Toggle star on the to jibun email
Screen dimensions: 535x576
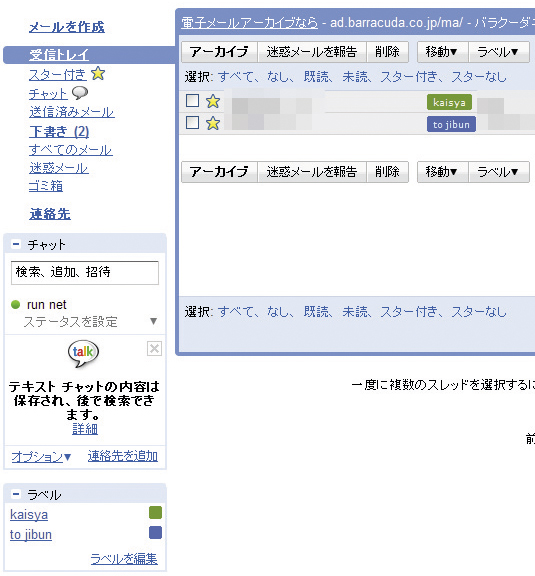[x=213, y=123]
